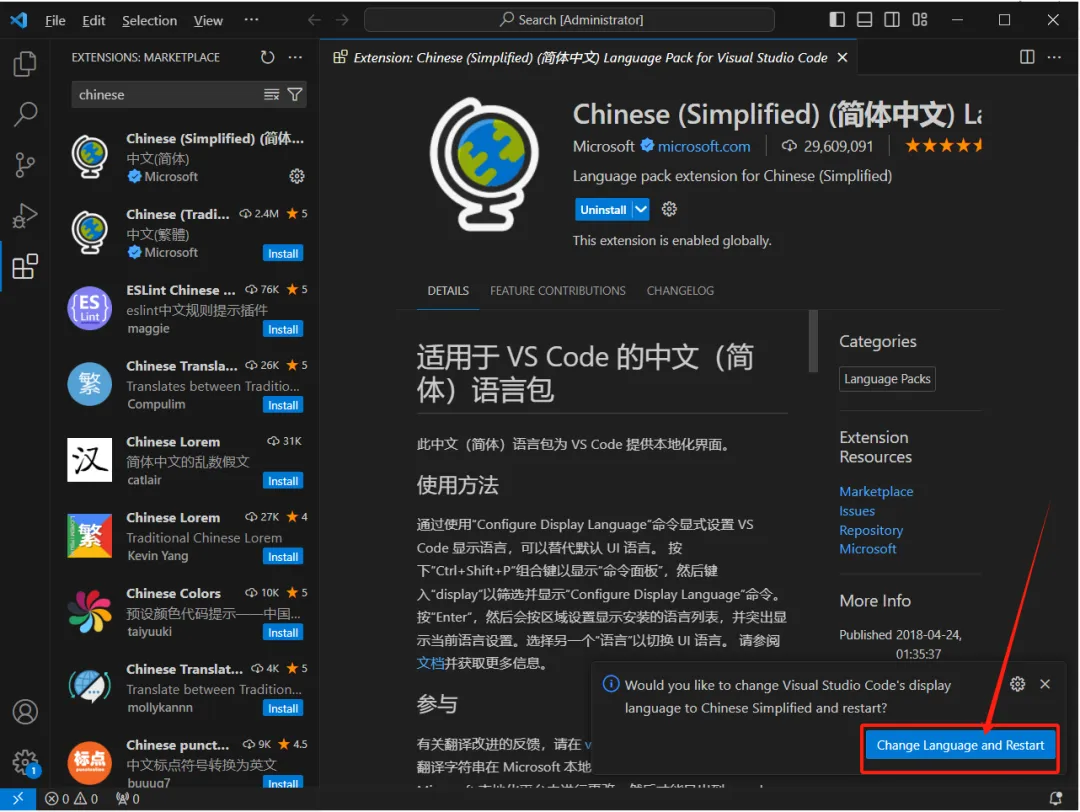
Task: Open the Source Control view
Action: coord(25,165)
